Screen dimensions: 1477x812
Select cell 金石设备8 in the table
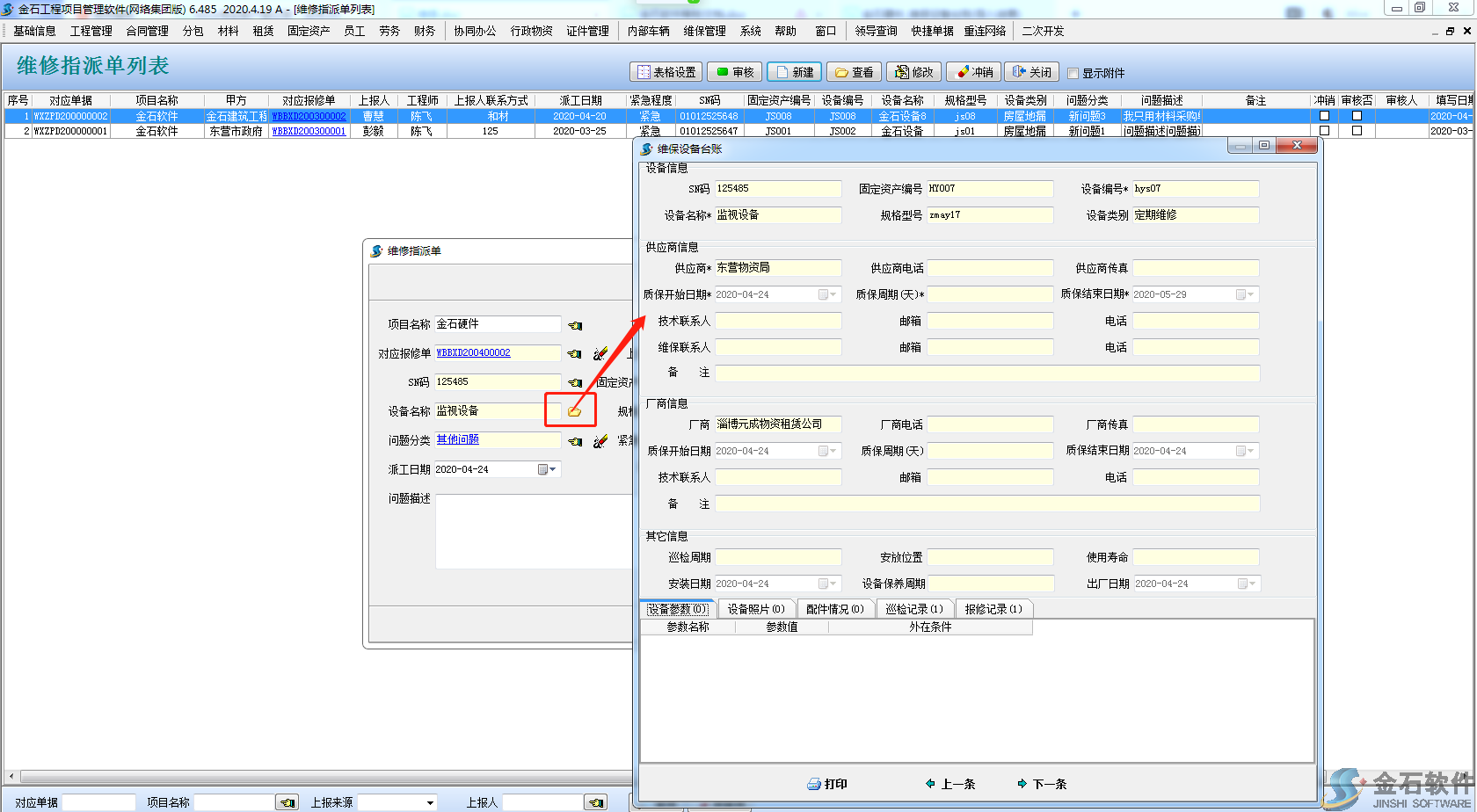(x=902, y=116)
